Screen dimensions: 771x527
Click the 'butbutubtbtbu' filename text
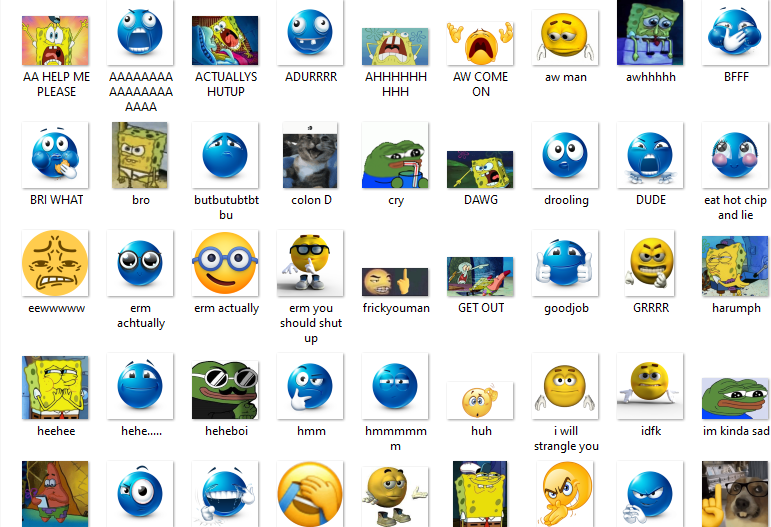226,207
